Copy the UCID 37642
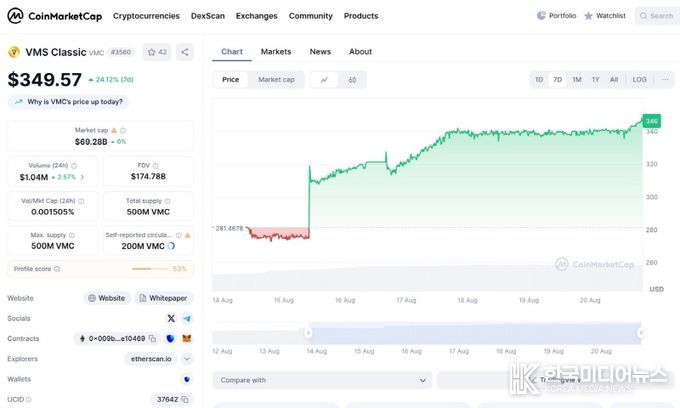 (x=185, y=399)
